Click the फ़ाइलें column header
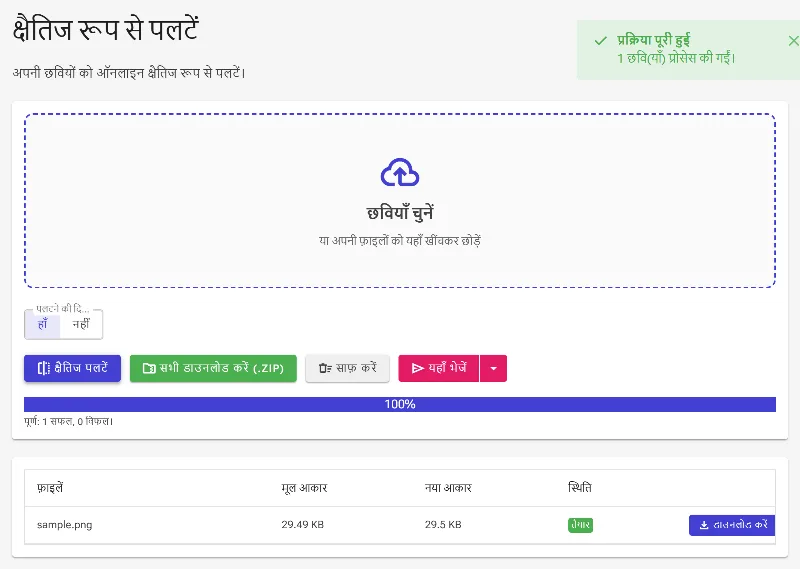Viewport: 800px width, 569px height. coord(50,488)
